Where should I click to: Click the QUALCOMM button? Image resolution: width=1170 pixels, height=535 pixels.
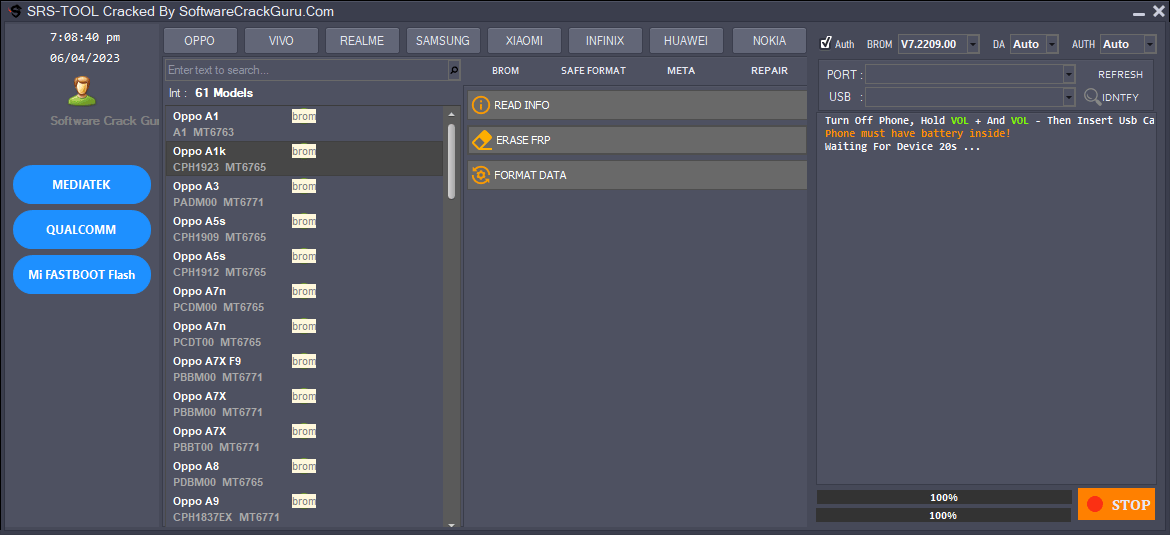pos(82,229)
